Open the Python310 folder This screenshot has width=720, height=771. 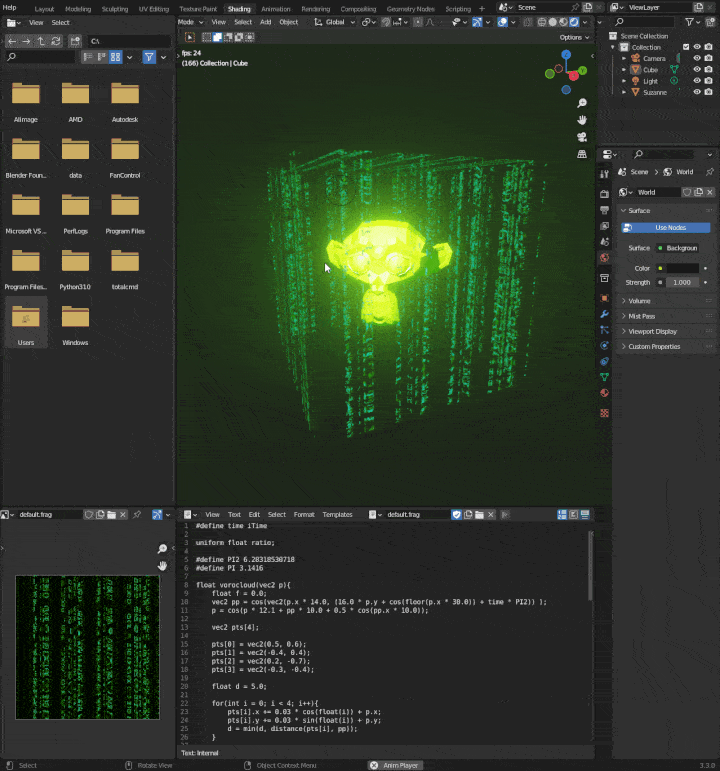click(75, 267)
